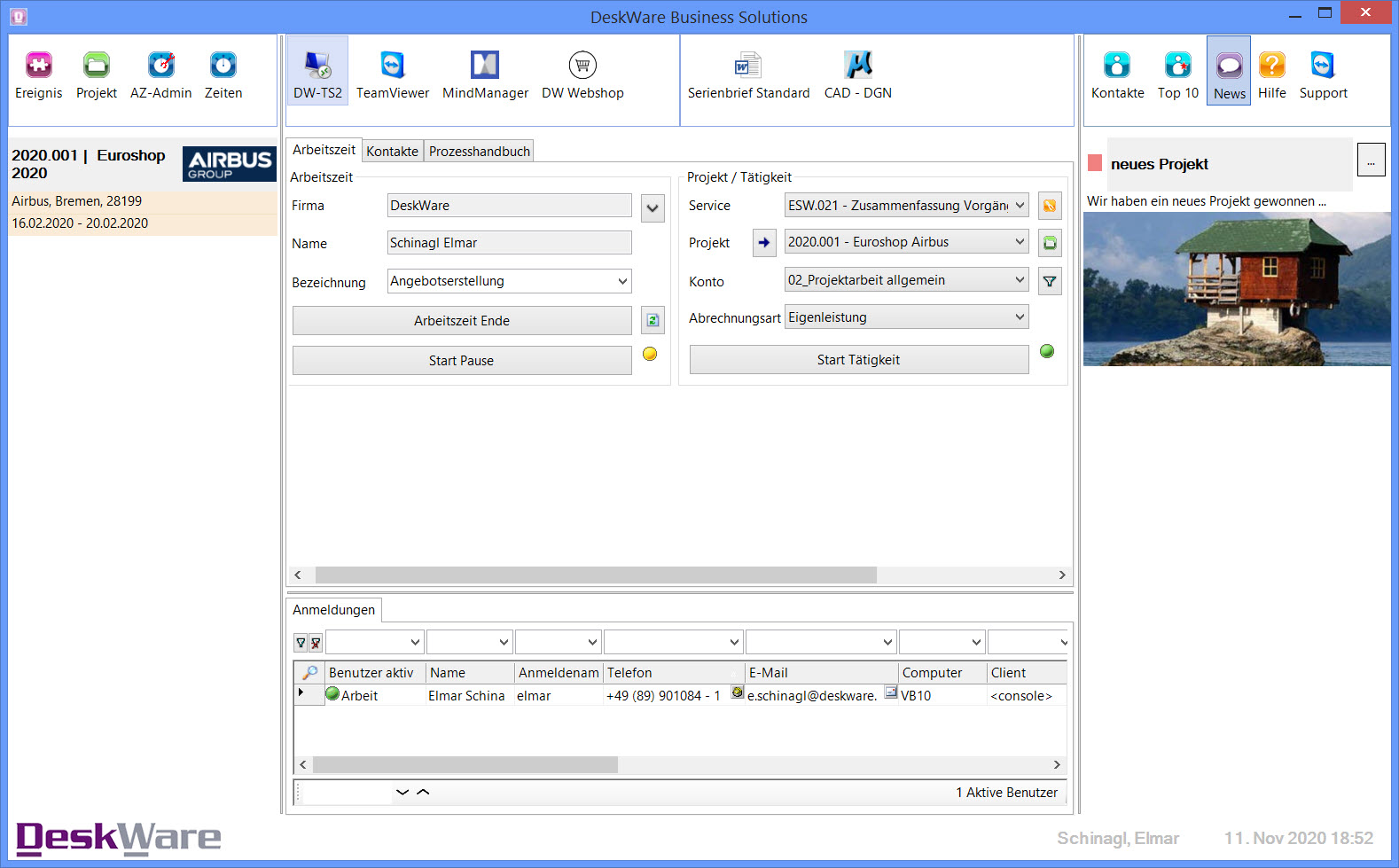The width and height of the screenshot is (1399, 868).
Task: Click the house news image
Action: 1237,289
